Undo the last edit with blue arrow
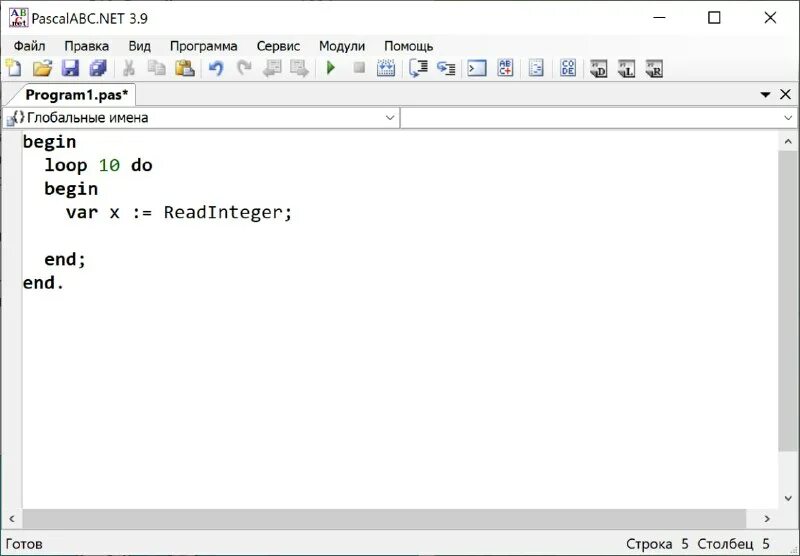The image size is (800, 556). (x=216, y=68)
